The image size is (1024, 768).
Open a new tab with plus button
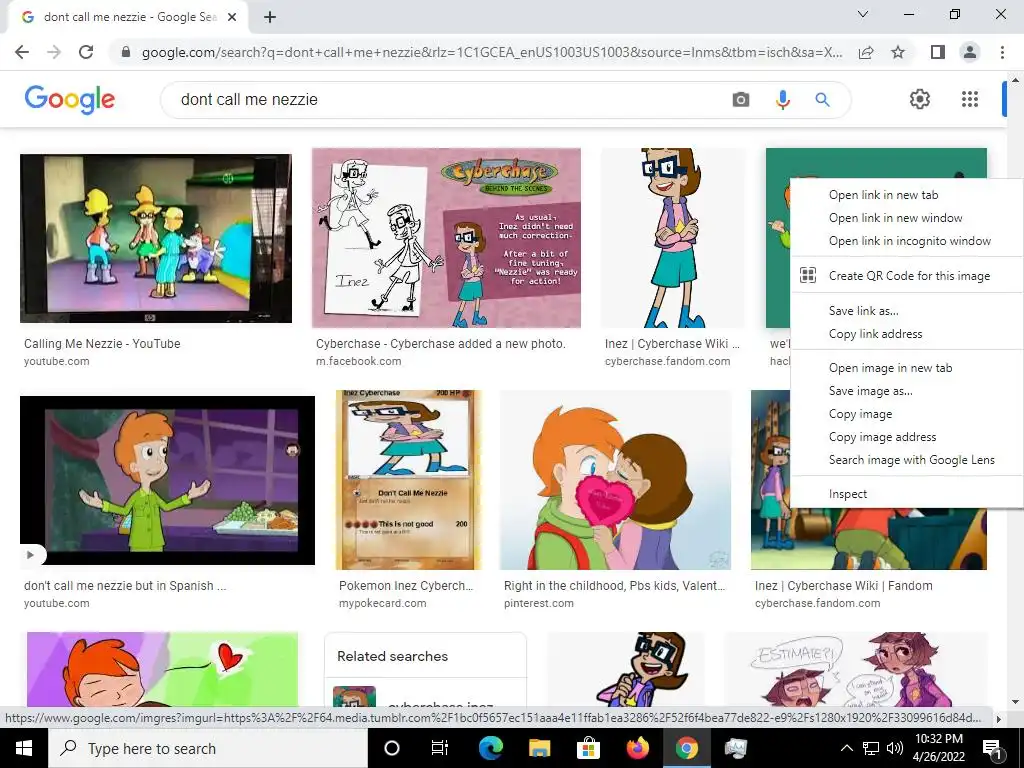(x=270, y=17)
